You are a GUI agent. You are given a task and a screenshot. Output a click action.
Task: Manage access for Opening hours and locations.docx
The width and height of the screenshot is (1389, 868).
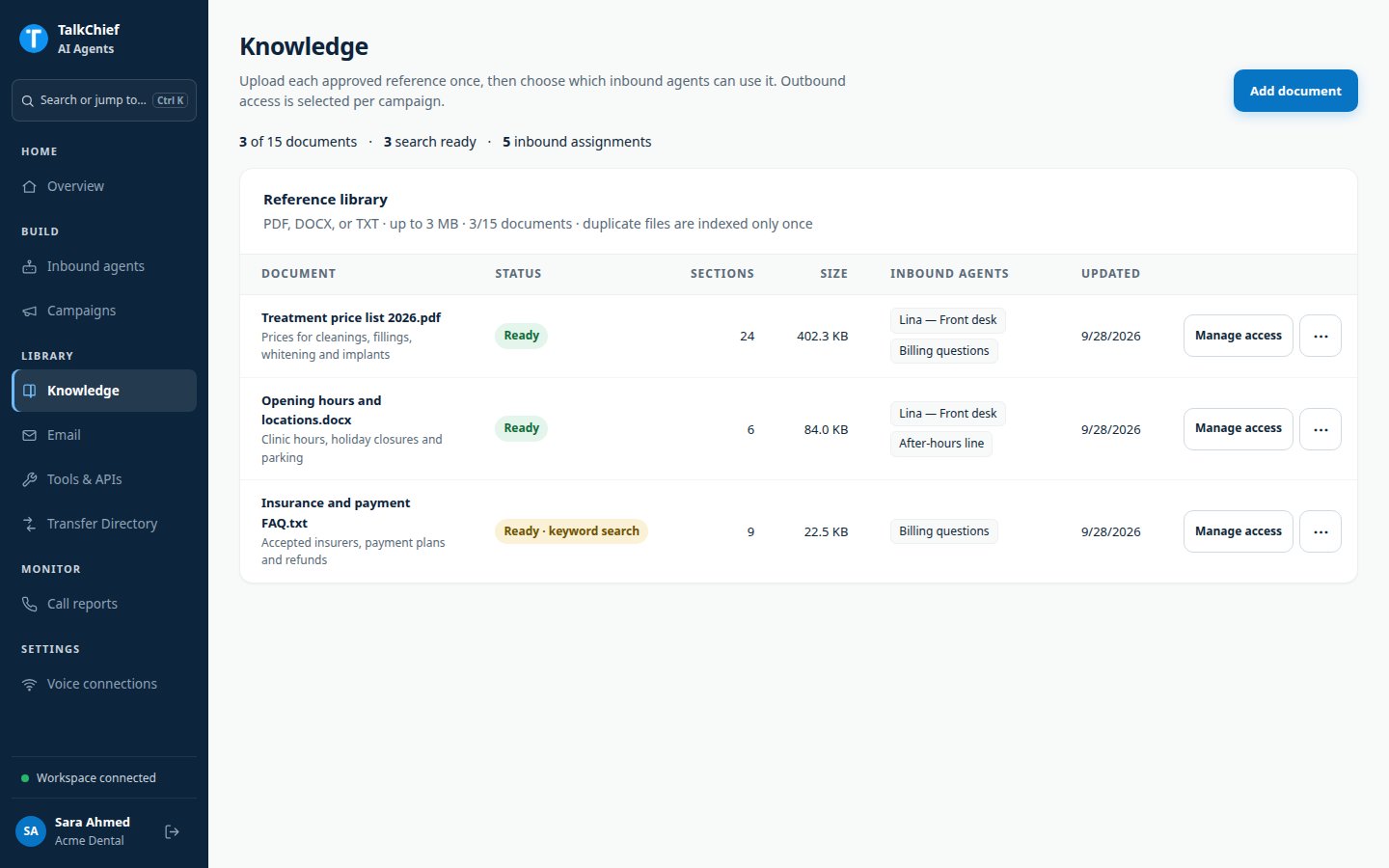(x=1238, y=429)
